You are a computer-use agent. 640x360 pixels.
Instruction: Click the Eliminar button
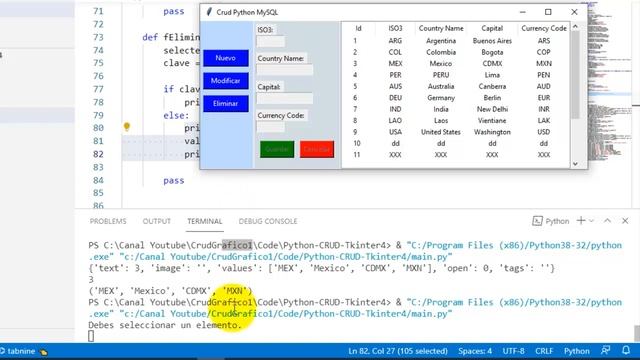pos(226,104)
